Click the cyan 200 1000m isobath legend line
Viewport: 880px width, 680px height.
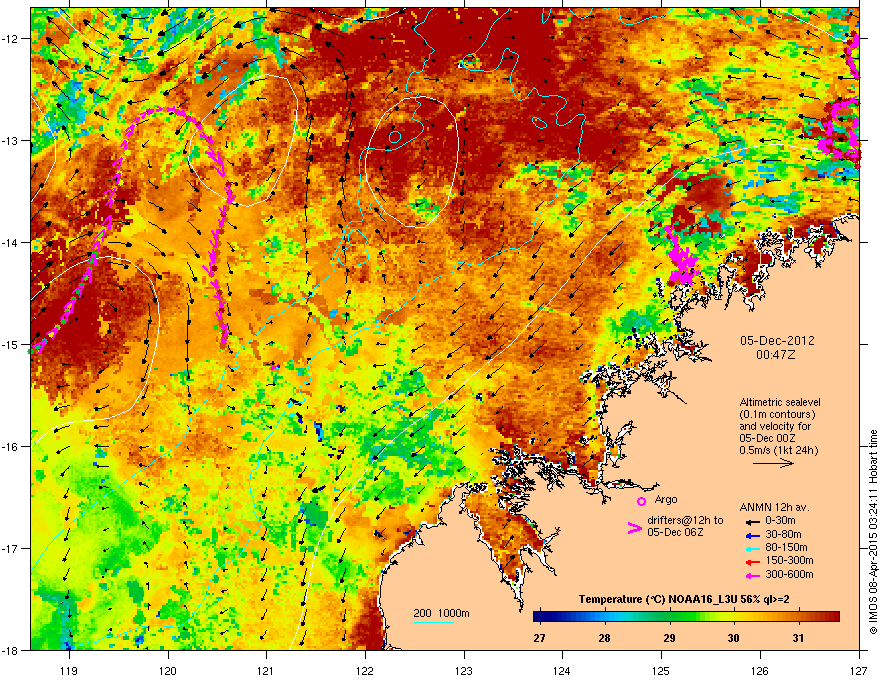click(433, 622)
